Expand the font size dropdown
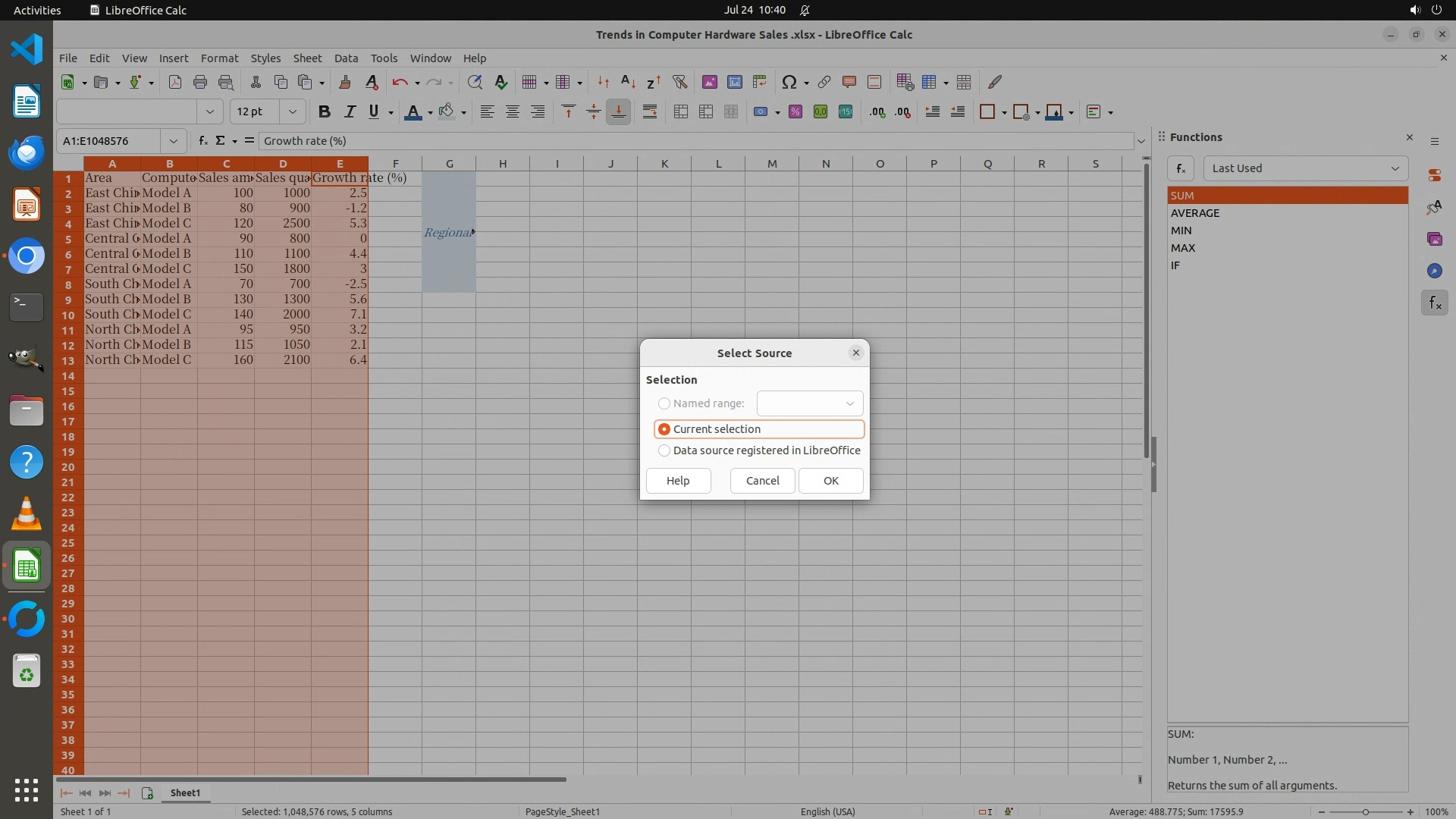The image size is (1456, 819). [292, 112]
